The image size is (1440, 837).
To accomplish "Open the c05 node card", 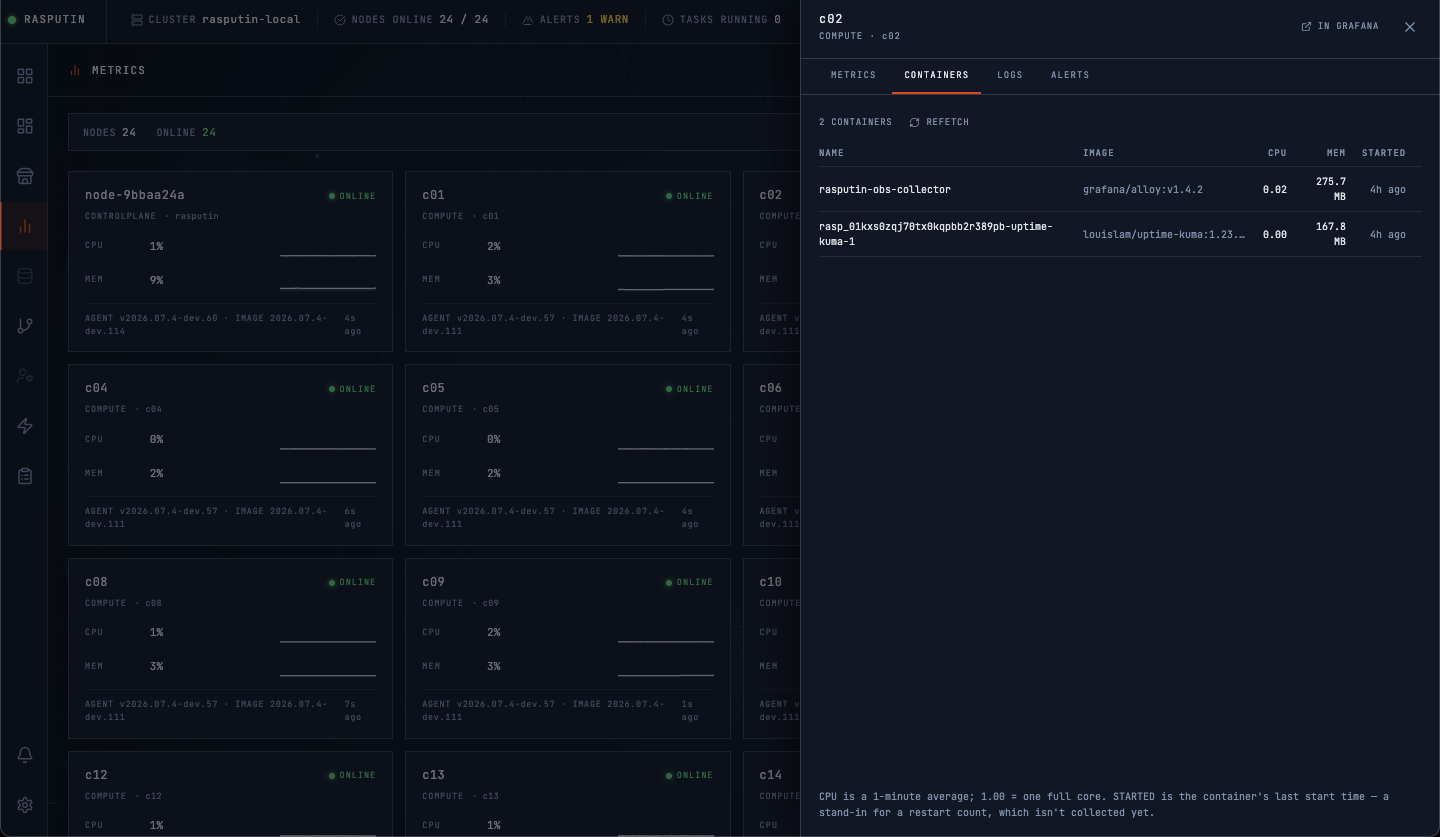I will pyautogui.click(x=568, y=455).
